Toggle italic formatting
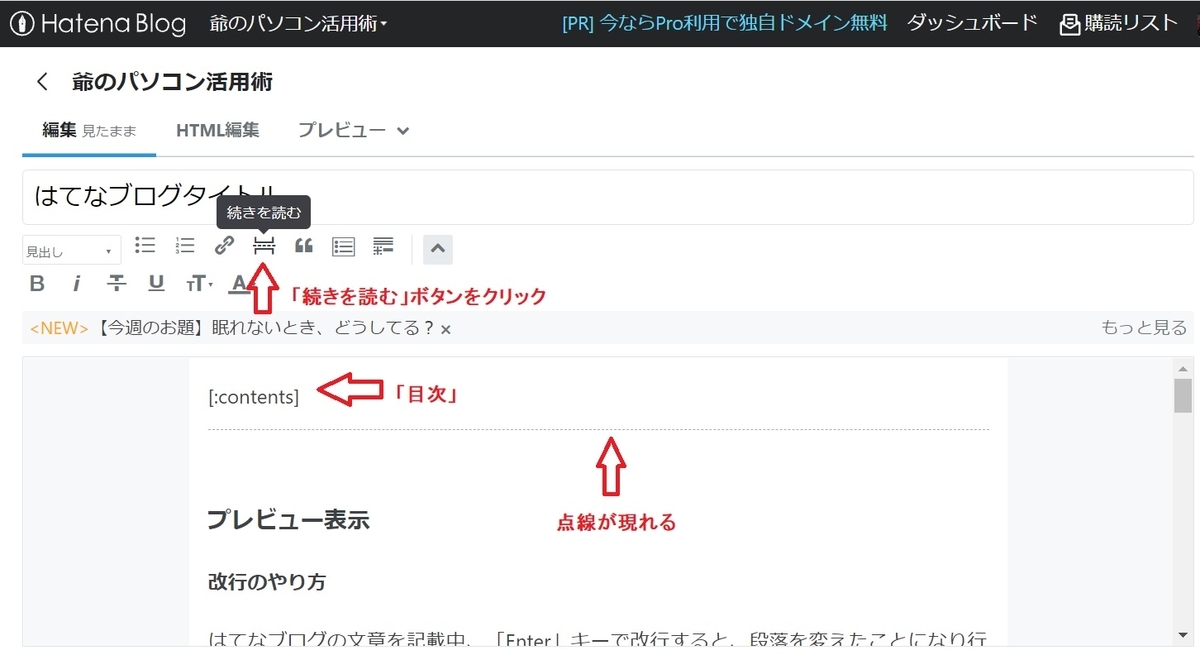This screenshot has width=1200, height=655. point(77,283)
